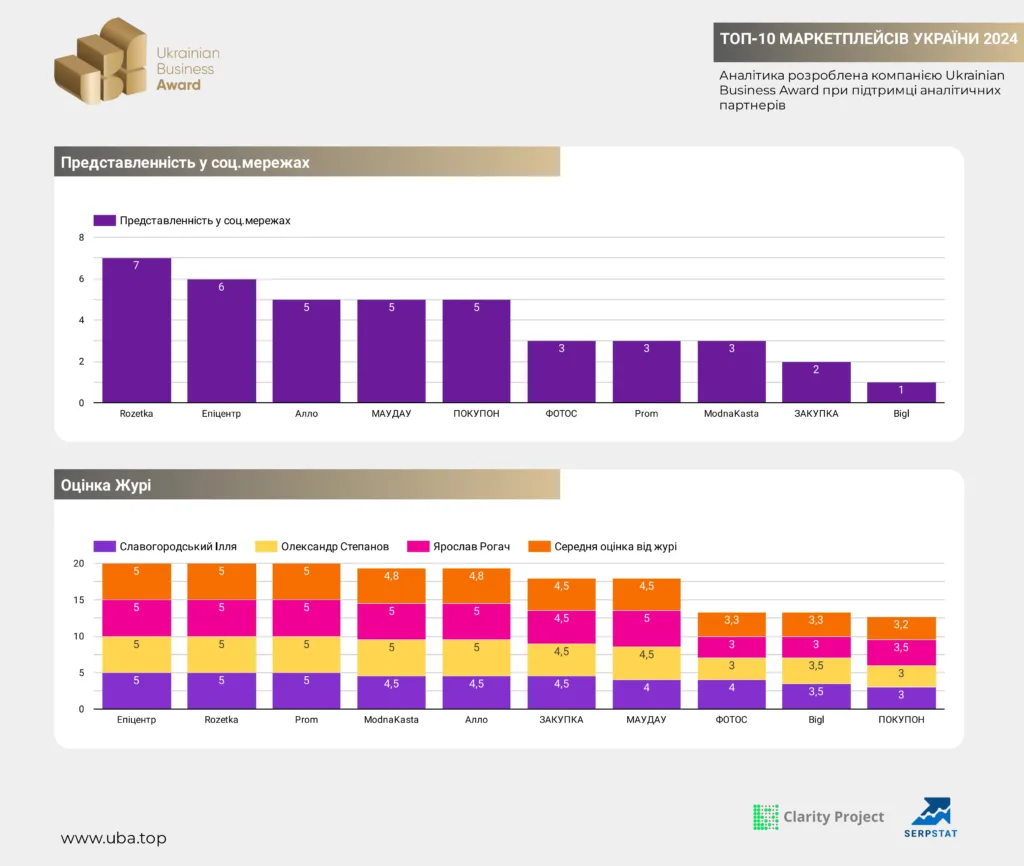Click the purple 4 segment of МАУДАУ jury bar
The width and height of the screenshot is (1024, 866).
click(x=647, y=694)
